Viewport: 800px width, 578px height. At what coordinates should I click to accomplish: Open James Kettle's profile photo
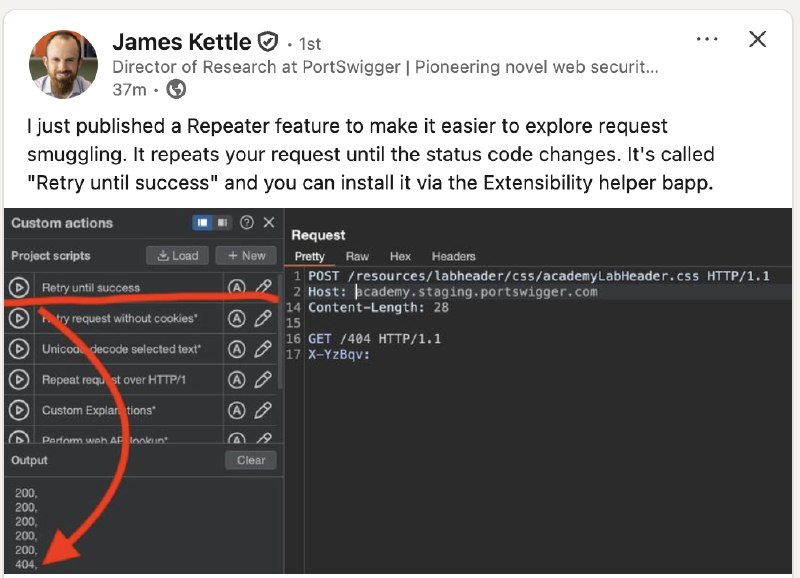point(64,64)
